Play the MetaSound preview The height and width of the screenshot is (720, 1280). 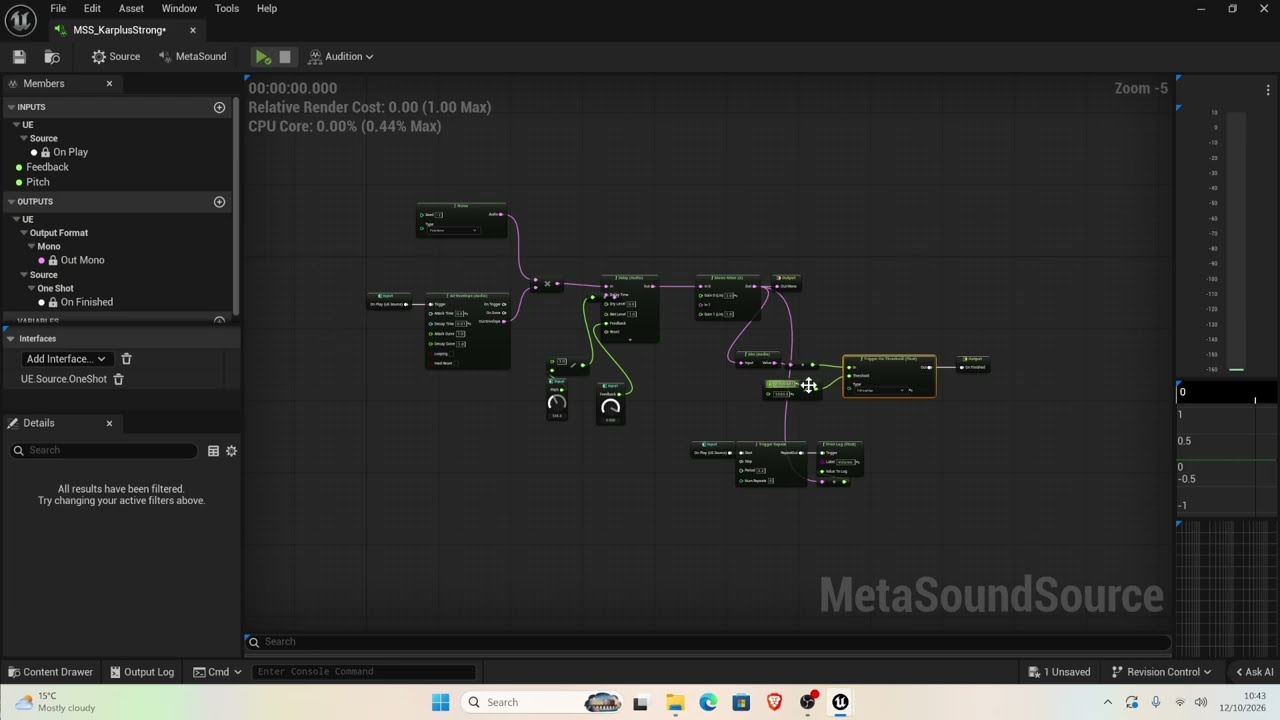tap(262, 57)
